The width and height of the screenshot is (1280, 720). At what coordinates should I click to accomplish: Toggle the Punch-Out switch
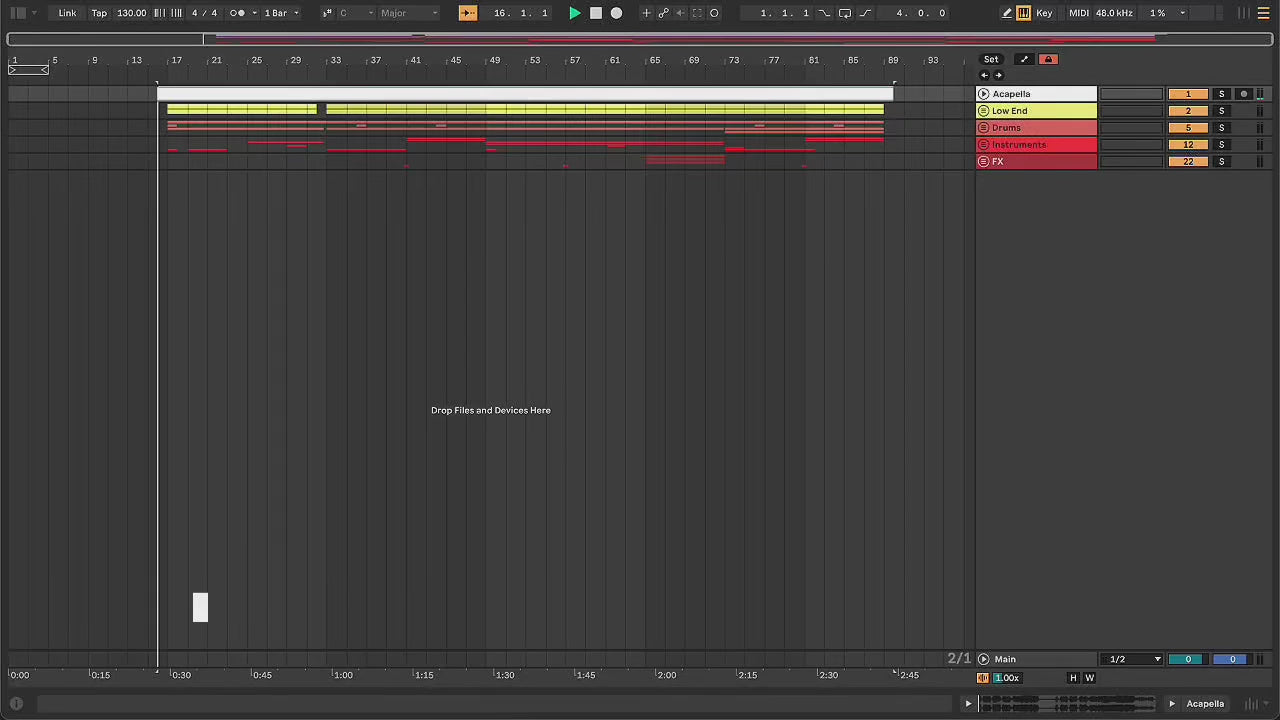tap(865, 13)
